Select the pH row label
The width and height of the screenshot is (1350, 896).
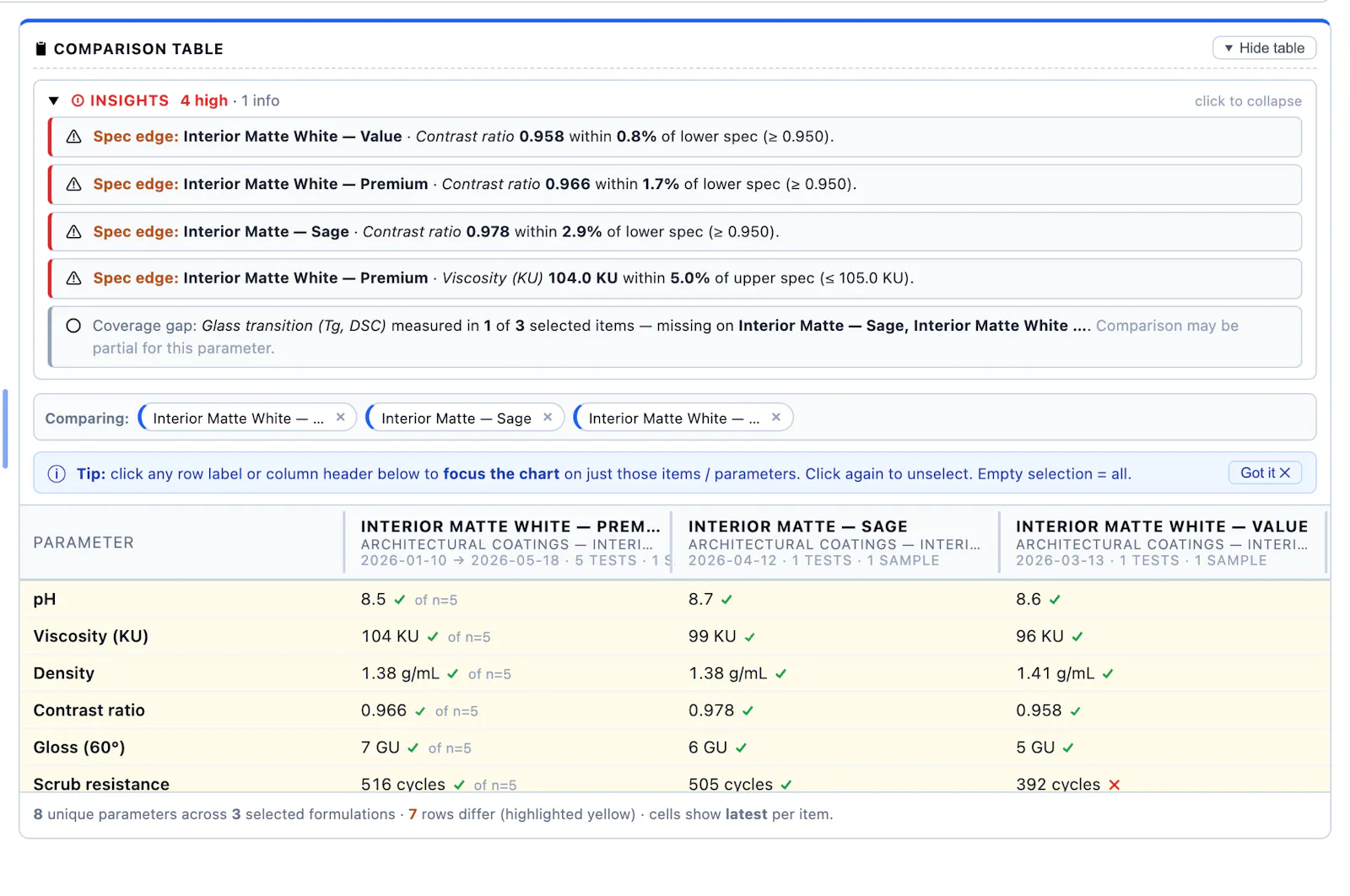pyautogui.click(x=45, y=599)
